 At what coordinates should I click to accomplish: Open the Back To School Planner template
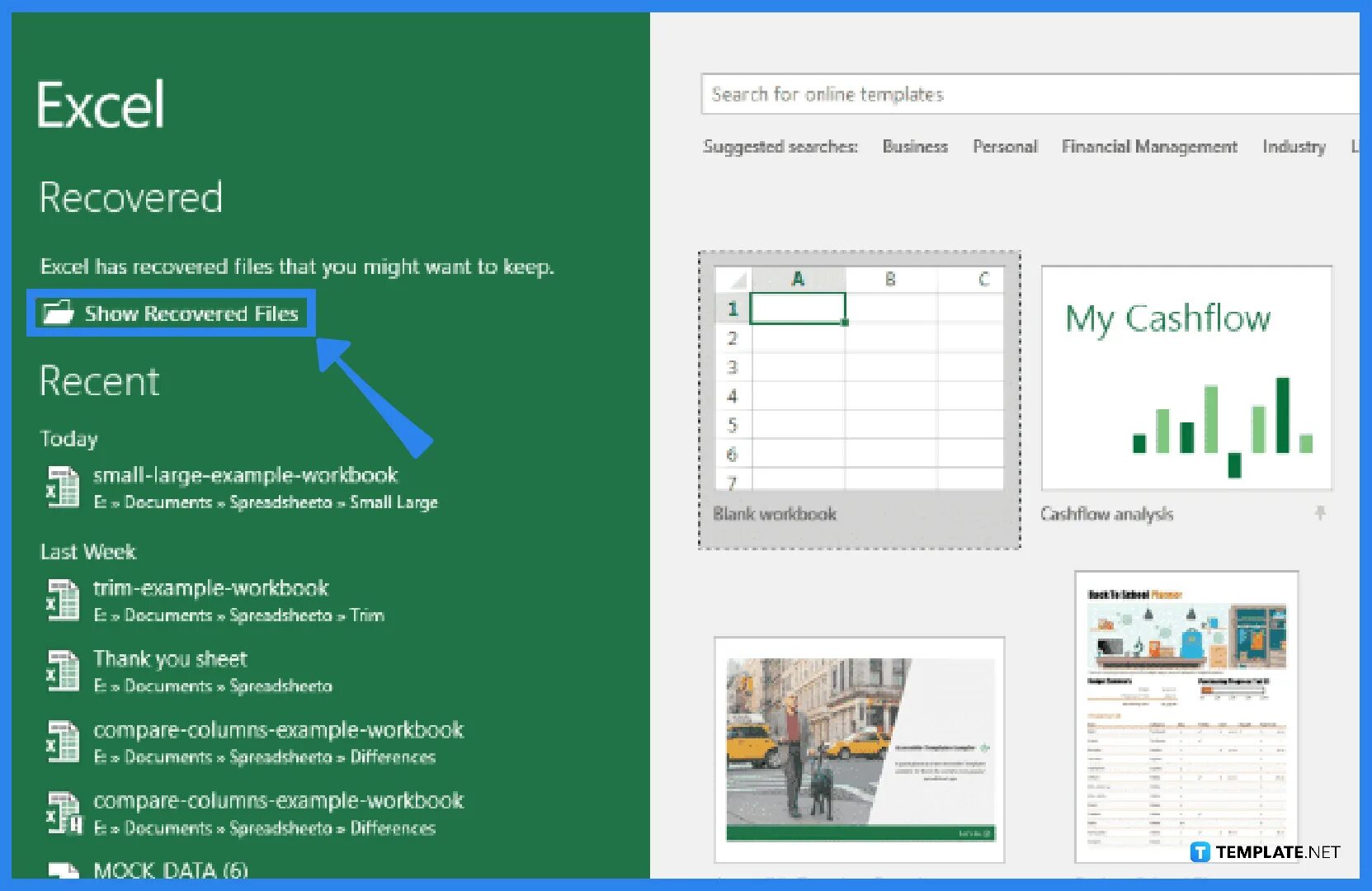[1186, 716]
